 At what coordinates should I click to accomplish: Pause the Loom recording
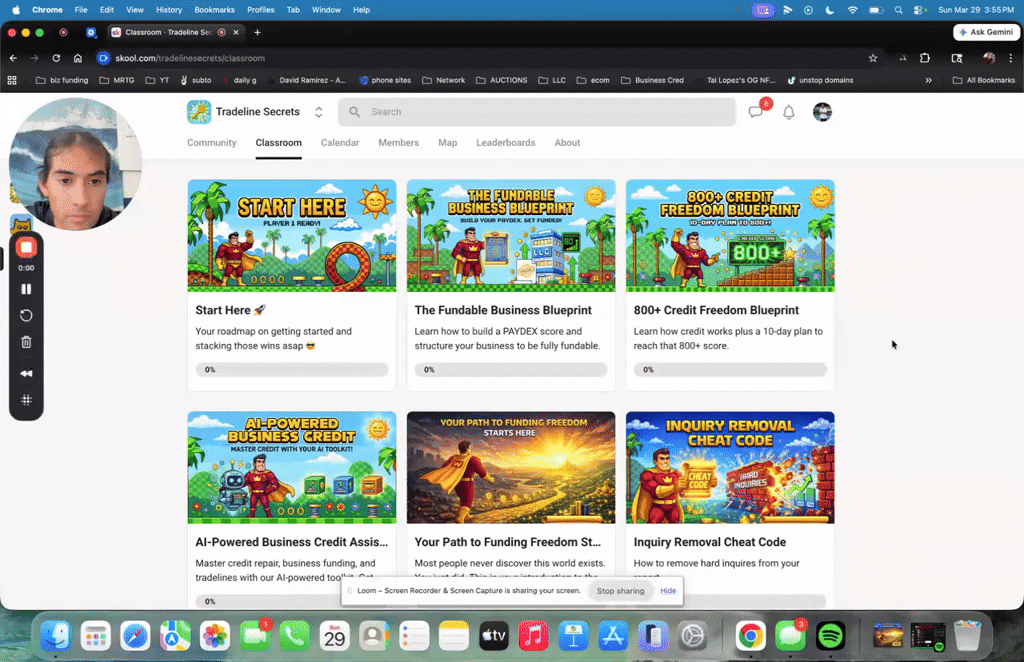click(26, 289)
